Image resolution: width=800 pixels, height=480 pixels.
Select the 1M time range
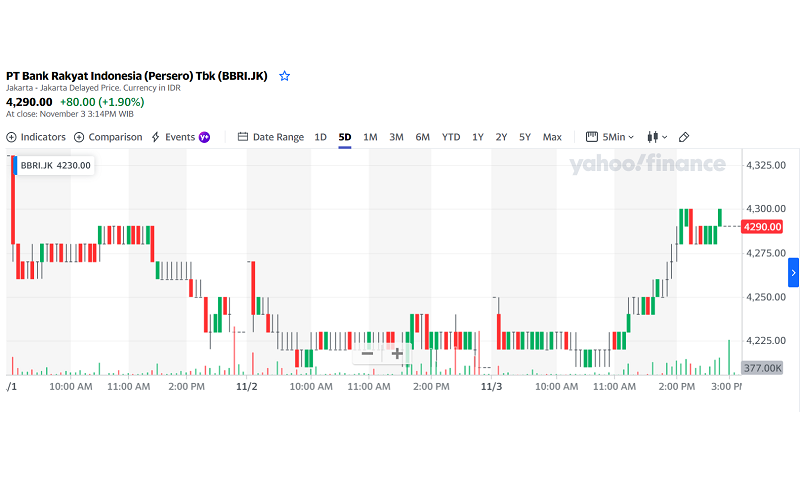(x=370, y=137)
